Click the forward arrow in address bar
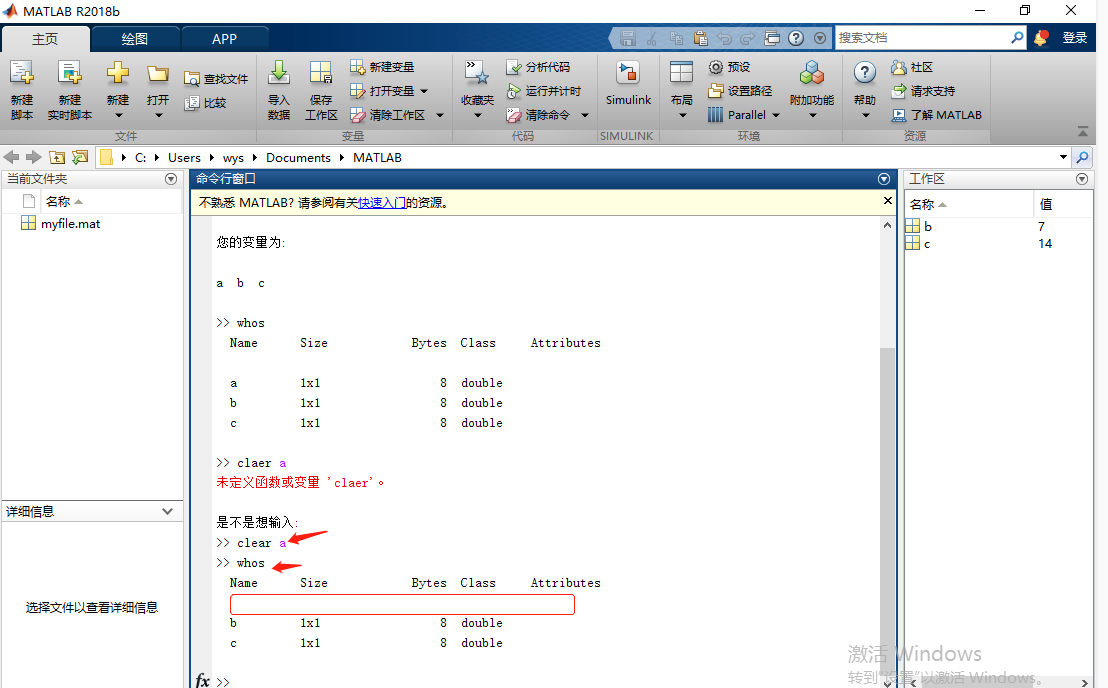The height and width of the screenshot is (688, 1108). tap(33, 157)
